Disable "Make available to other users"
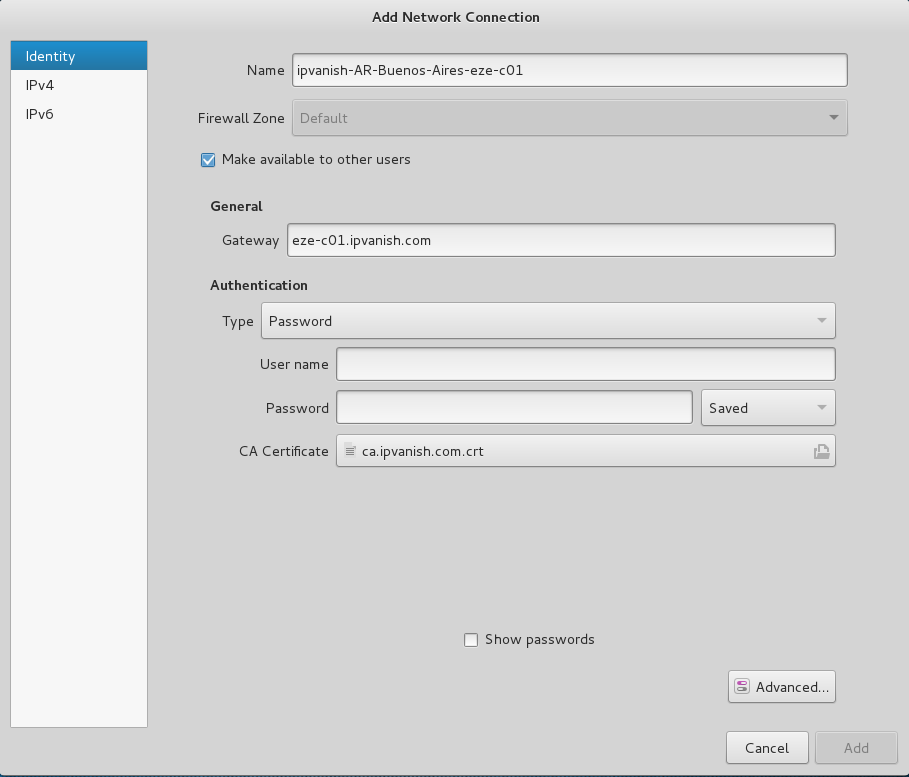This screenshot has height=777, width=909. tap(208, 160)
